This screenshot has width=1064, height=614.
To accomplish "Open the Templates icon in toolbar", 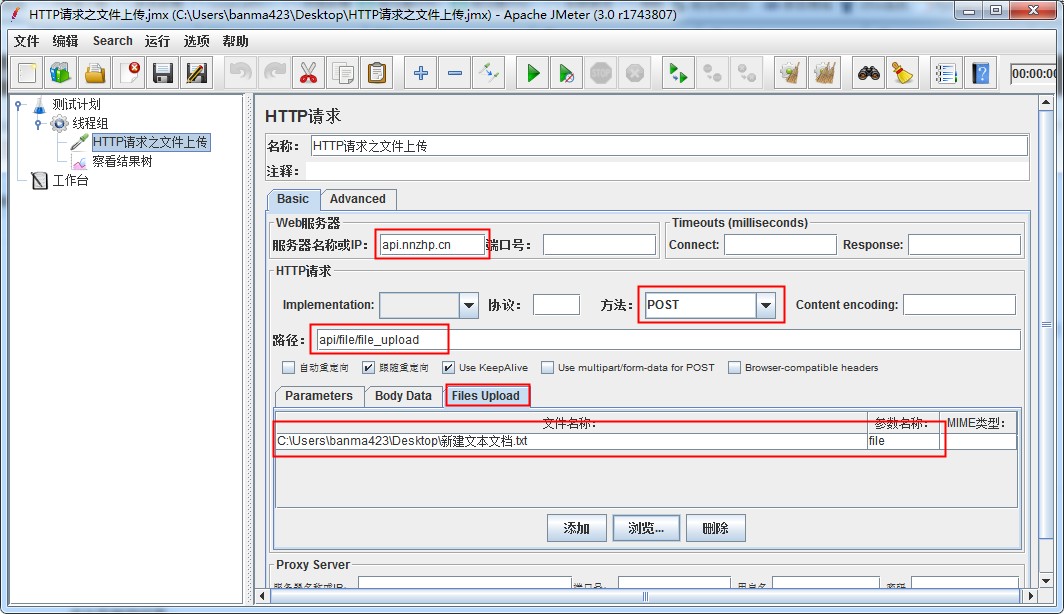I will (x=60, y=73).
